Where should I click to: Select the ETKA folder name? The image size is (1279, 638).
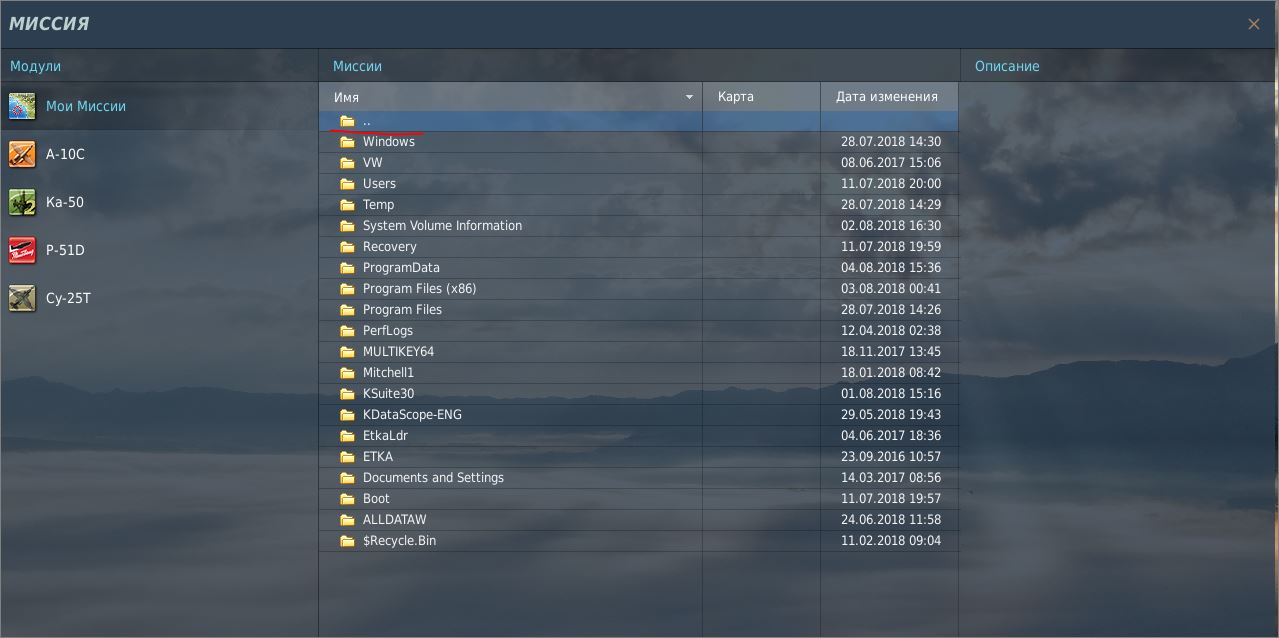pos(378,457)
